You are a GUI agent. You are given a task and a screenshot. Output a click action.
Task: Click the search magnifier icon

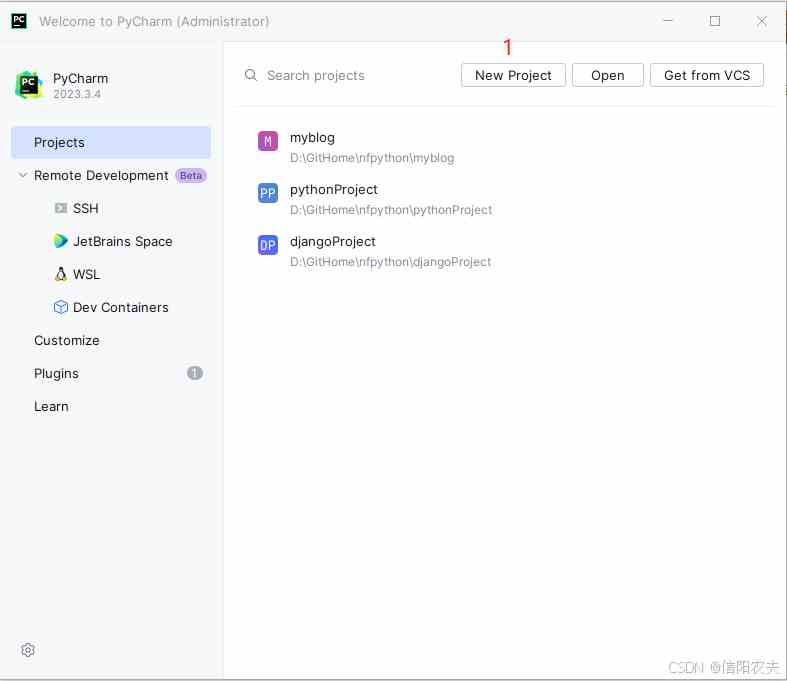pyautogui.click(x=250, y=75)
